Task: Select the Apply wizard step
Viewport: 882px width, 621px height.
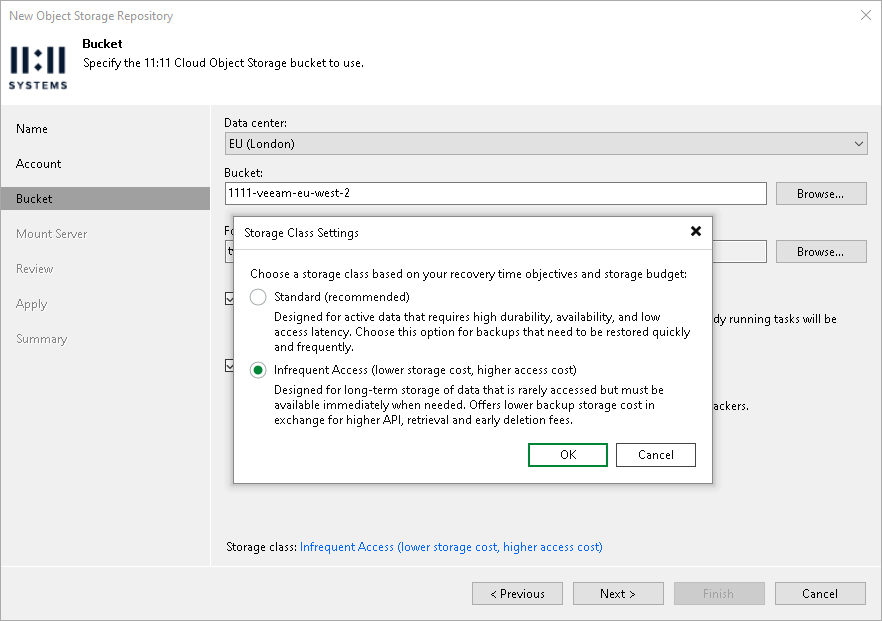Action: point(32,304)
